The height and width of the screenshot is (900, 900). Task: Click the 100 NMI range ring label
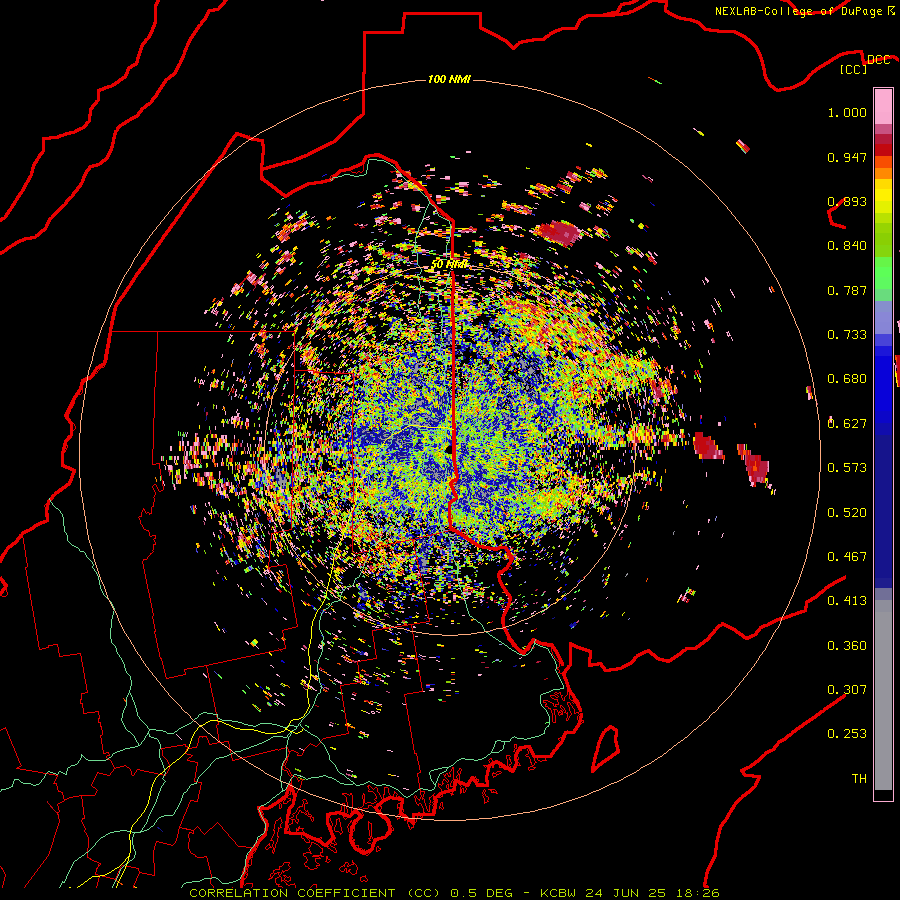coord(449,79)
